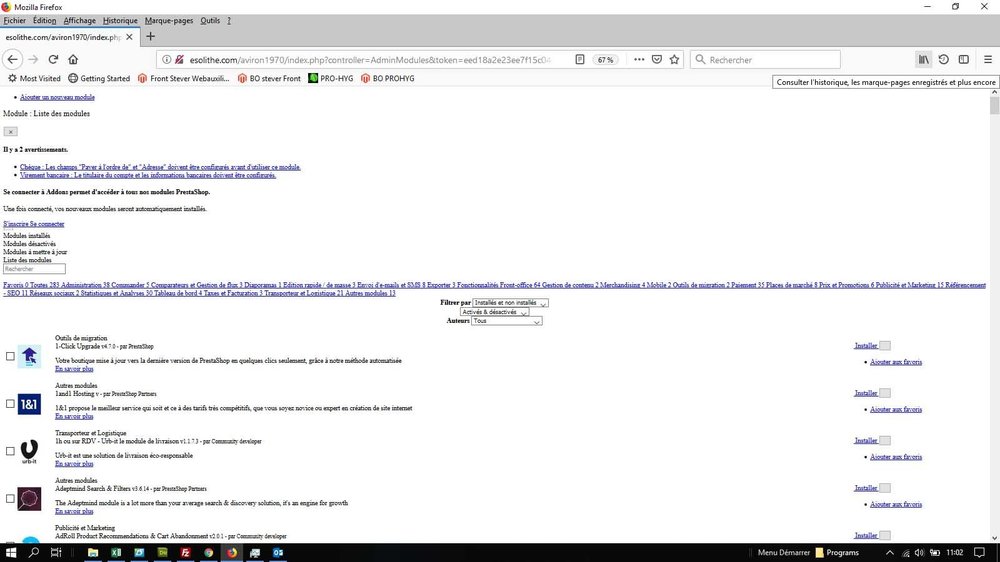Toggle reader view icon in address bar
Image resolution: width=1000 pixels, height=562 pixels.
(x=580, y=59)
